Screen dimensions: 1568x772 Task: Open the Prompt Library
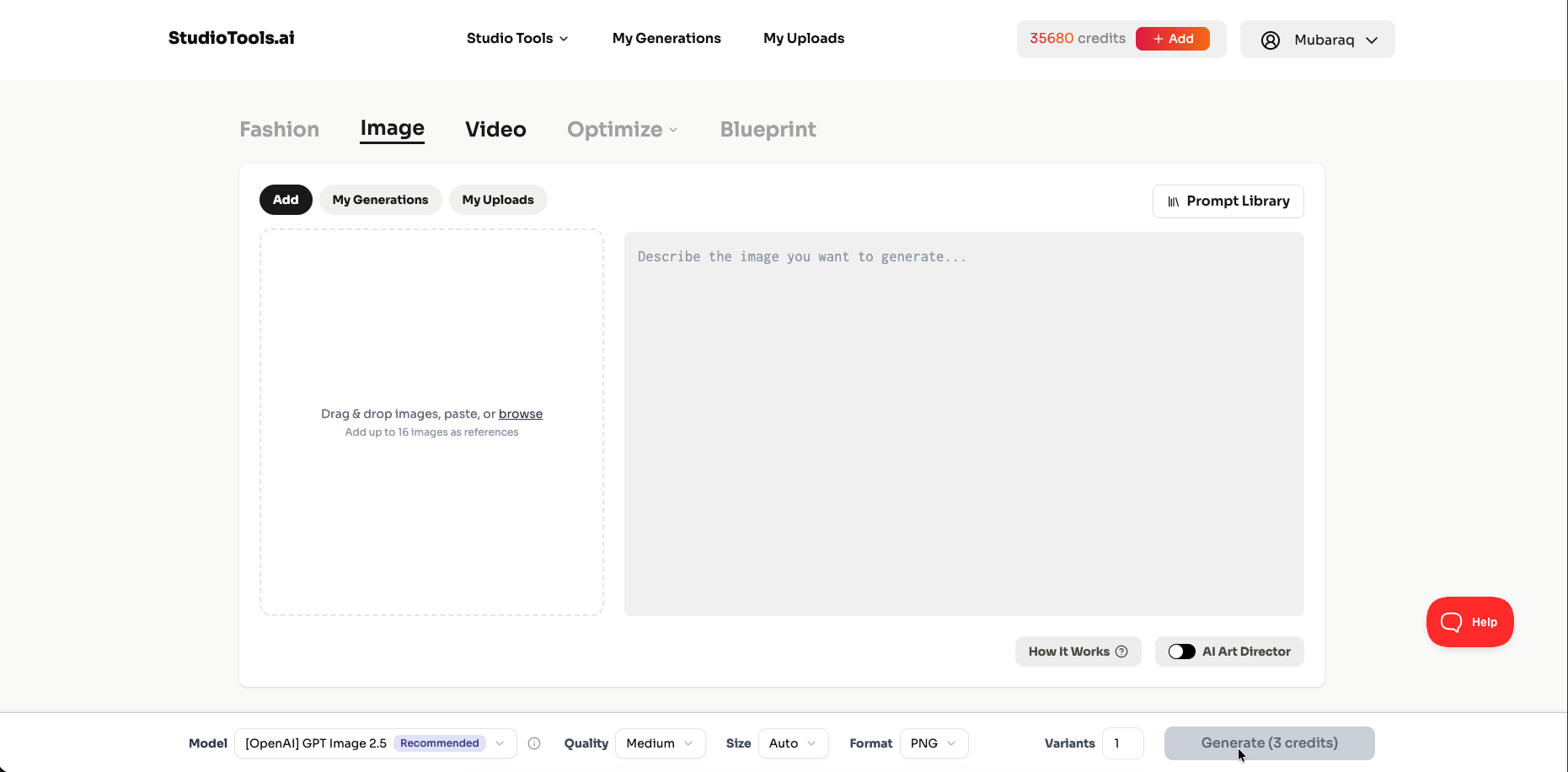click(1228, 201)
